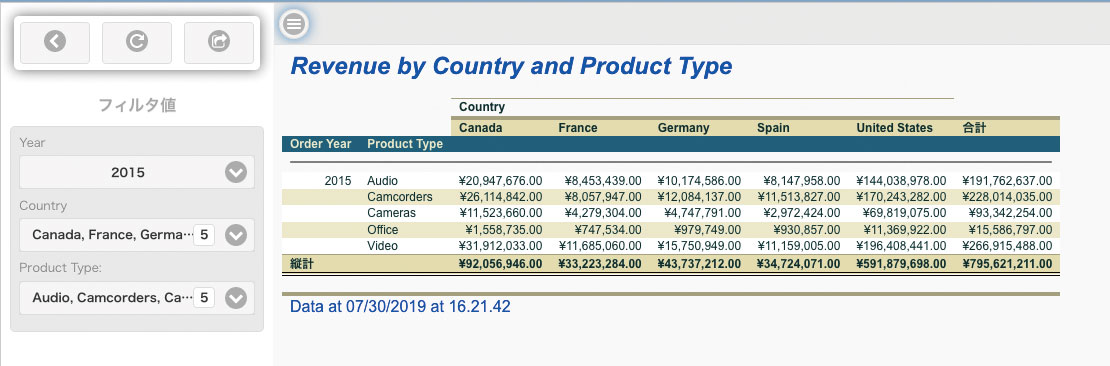Expand the Product Type filter dropdown arrow
This screenshot has width=1110, height=366.
(236, 298)
